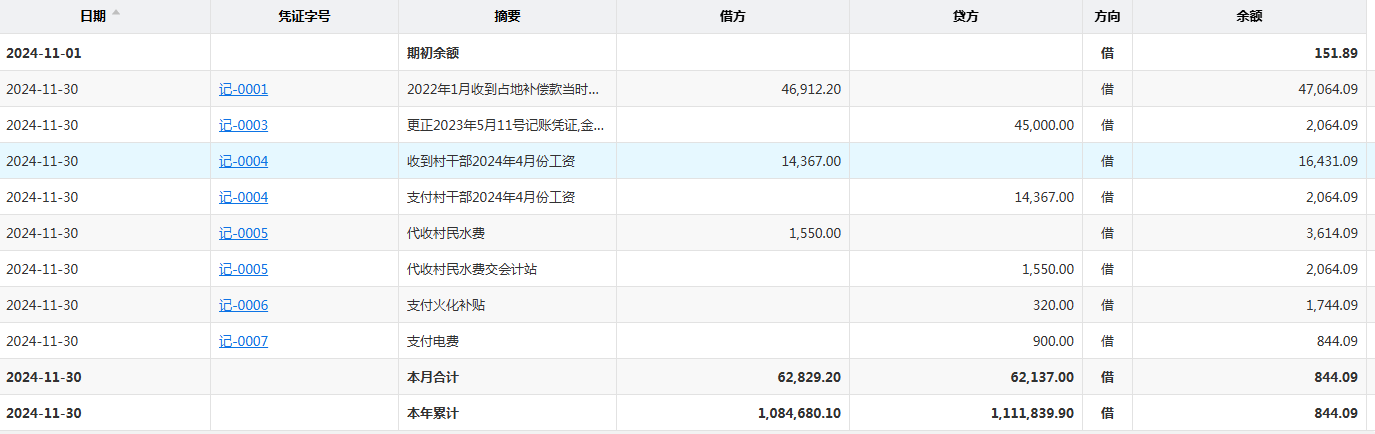Open voucher link 记-0001
The height and width of the screenshot is (434, 1375).
click(243, 89)
